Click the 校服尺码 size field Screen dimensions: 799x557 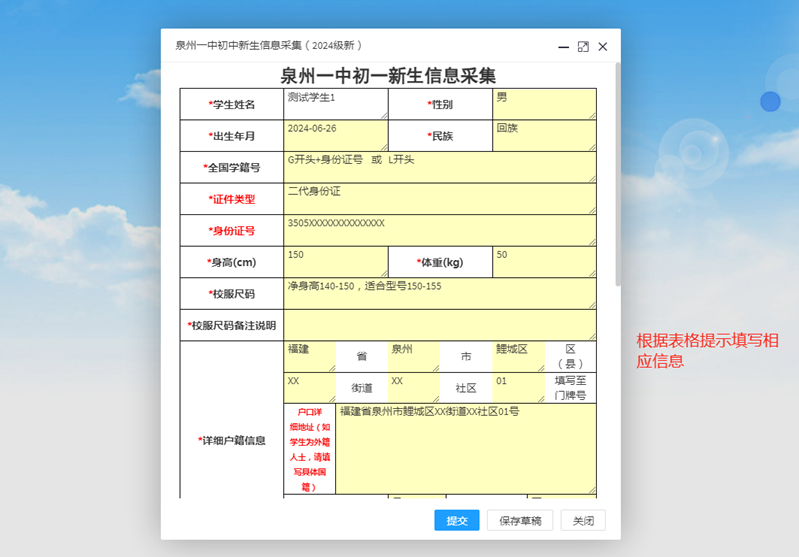pyautogui.click(x=440, y=293)
